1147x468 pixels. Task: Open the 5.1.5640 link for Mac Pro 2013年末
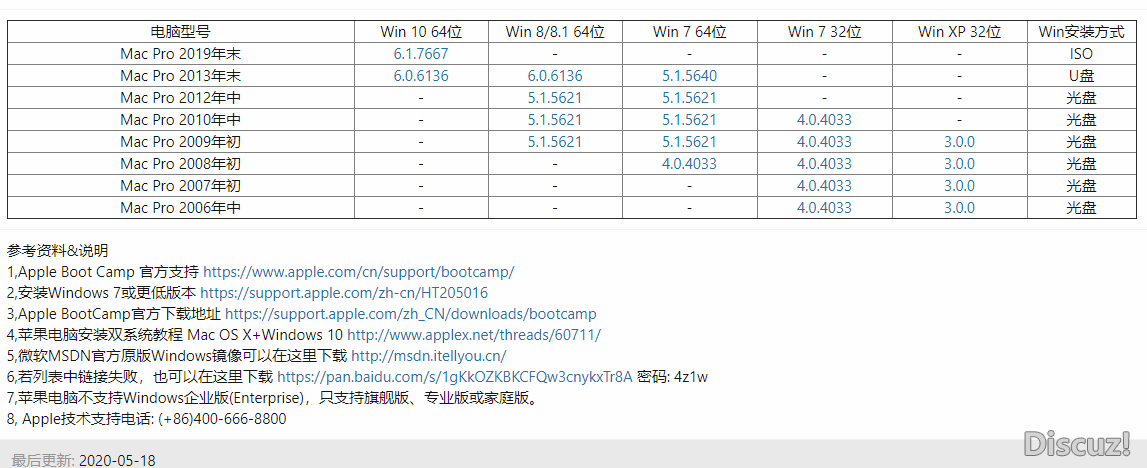click(689, 76)
